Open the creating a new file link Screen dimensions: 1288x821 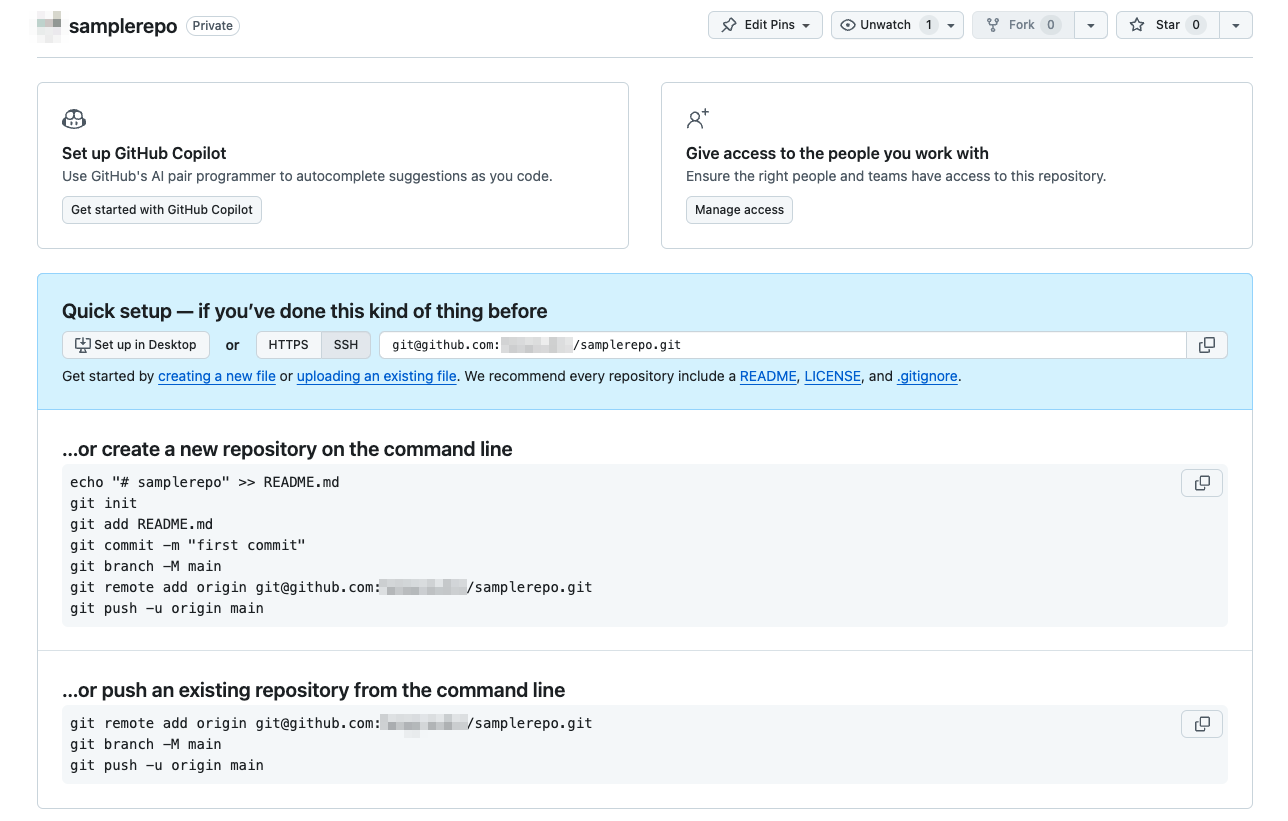click(x=217, y=377)
